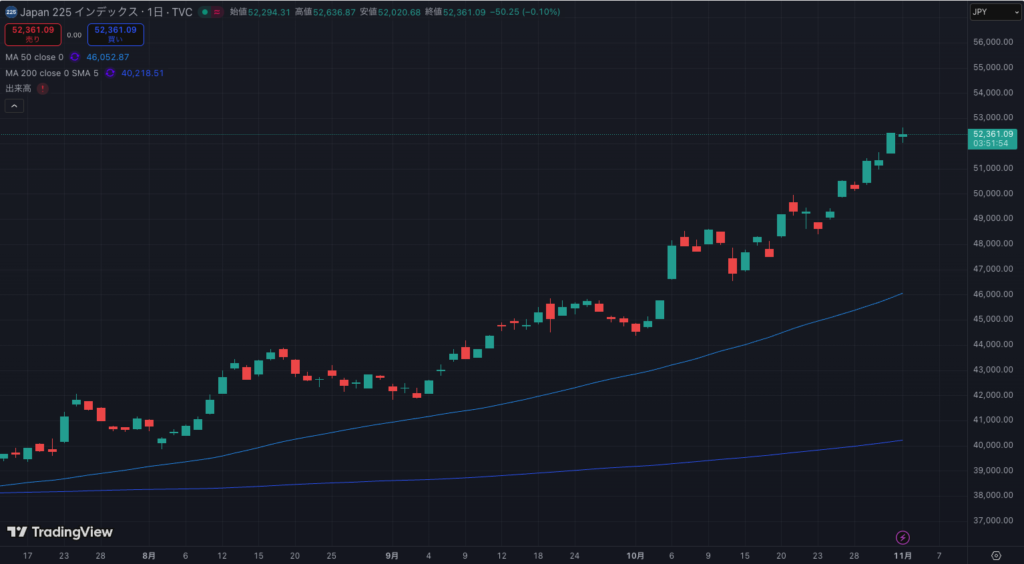The image size is (1024, 564).
Task: Click the TradingView logo
Action: (60, 532)
